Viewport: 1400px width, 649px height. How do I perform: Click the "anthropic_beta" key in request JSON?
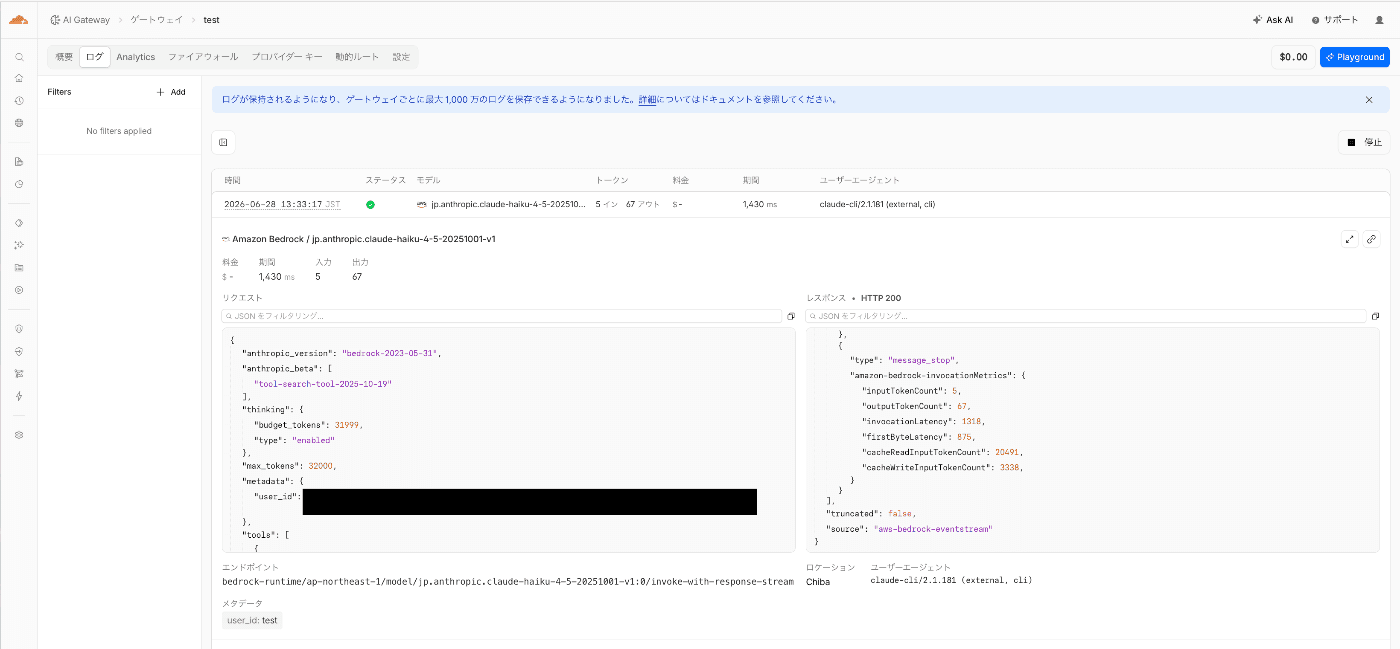pyautogui.click(x=278, y=368)
